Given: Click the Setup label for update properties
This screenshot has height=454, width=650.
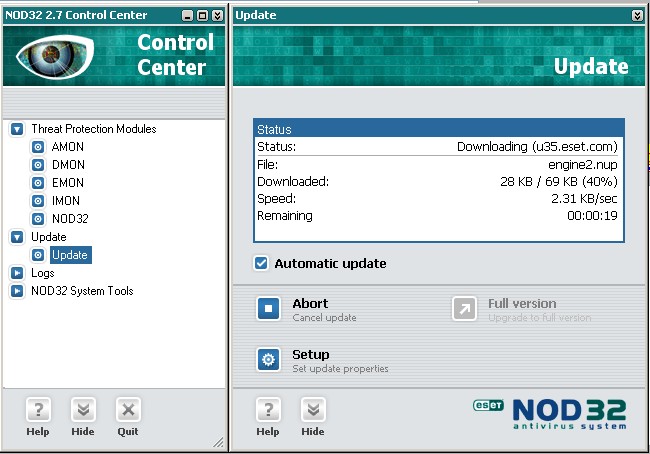Looking at the screenshot, I should [311, 354].
